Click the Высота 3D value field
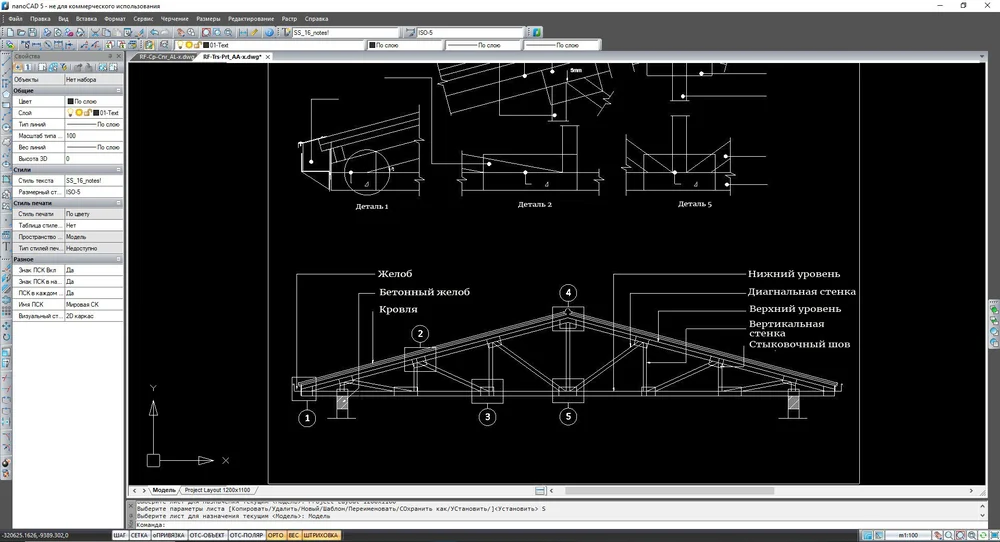The height and width of the screenshot is (542, 1000). [94, 159]
